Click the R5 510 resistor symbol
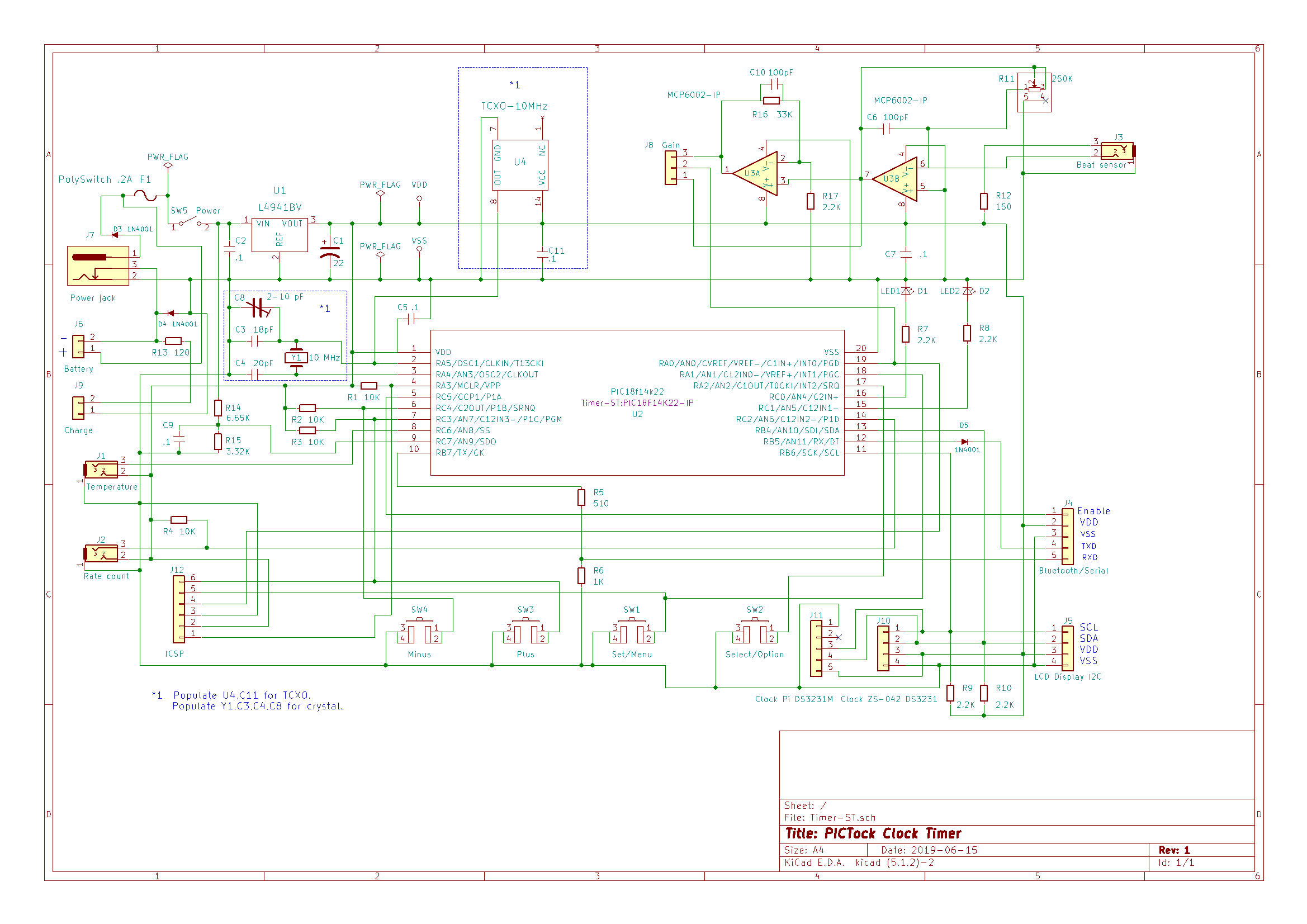The width and height of the screenshot is (1307, 924). [581, 497]
